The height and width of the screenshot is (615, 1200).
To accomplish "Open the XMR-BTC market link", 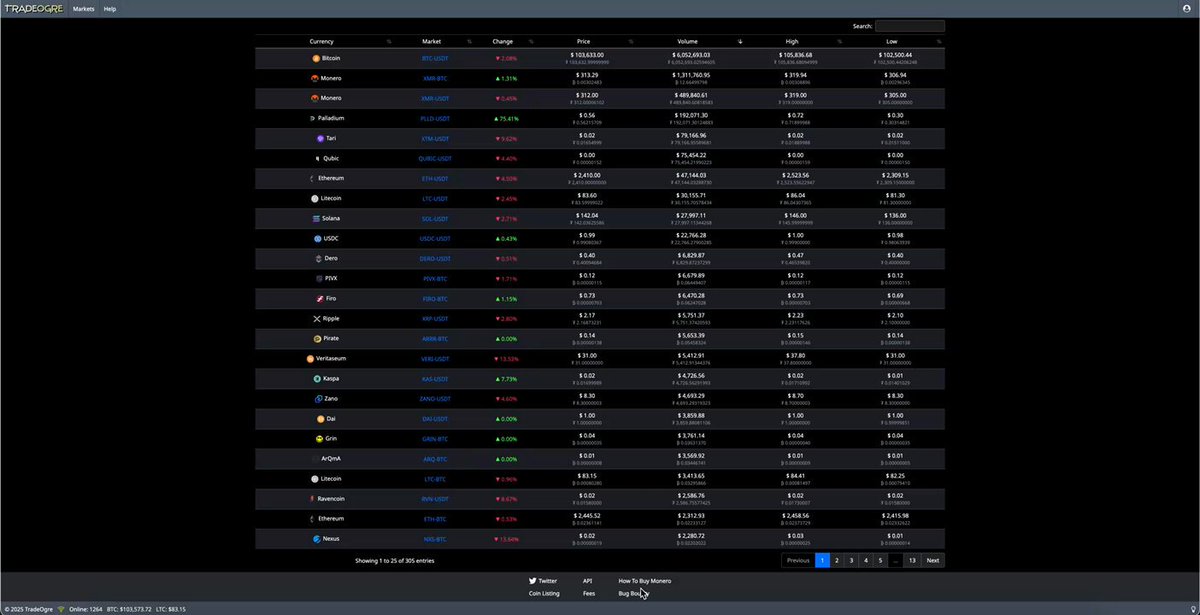I will (x=435, y=78).
